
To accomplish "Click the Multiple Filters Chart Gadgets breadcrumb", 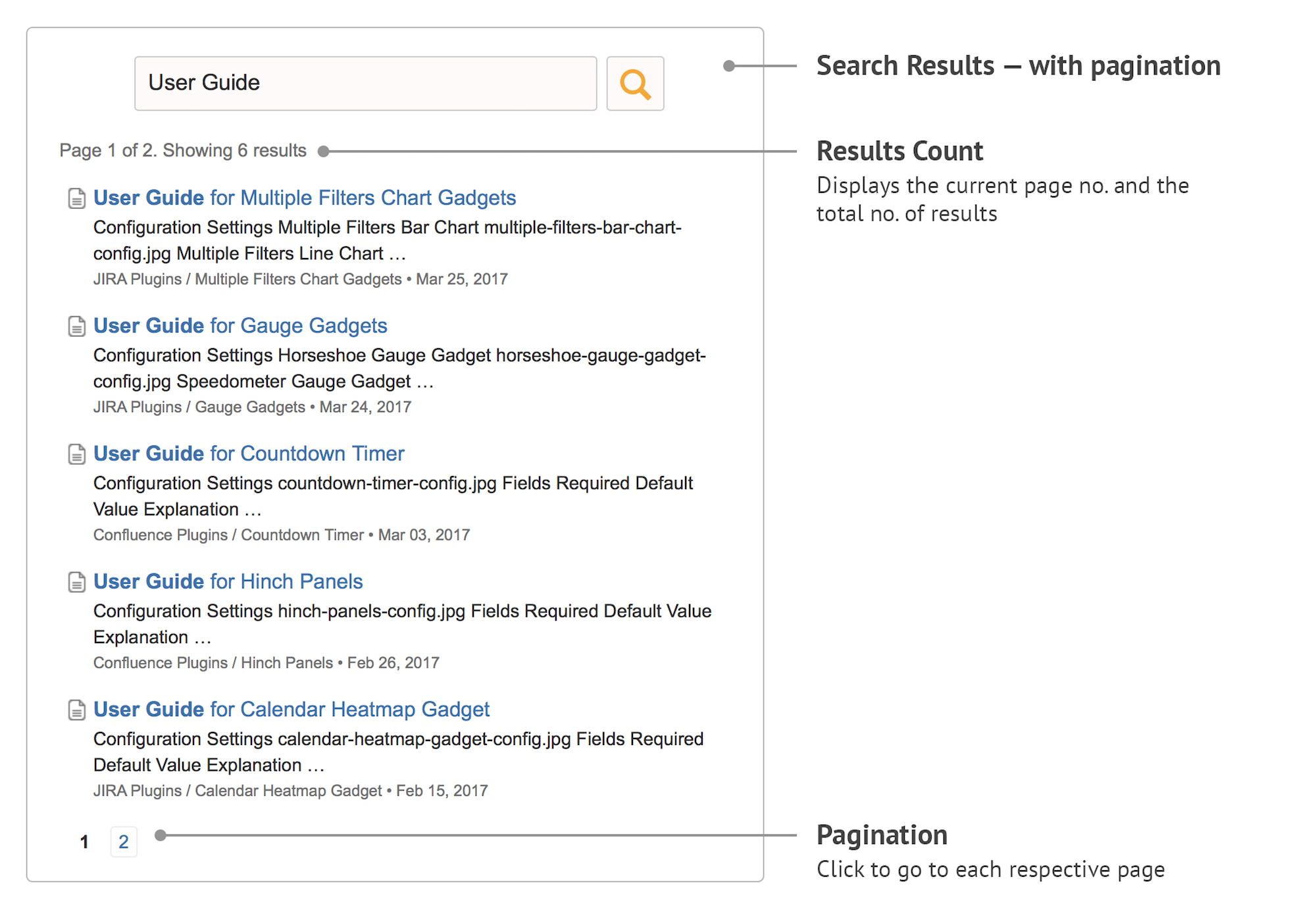I will (297, 278).
